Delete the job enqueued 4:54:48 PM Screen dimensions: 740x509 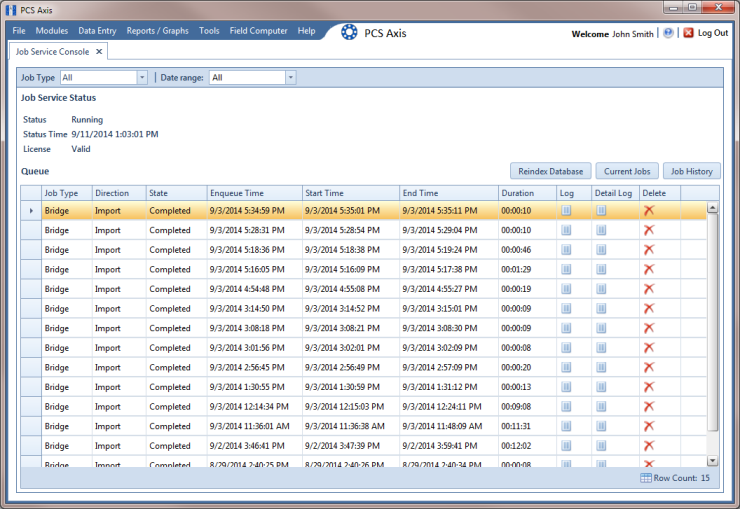click(649, 289)
